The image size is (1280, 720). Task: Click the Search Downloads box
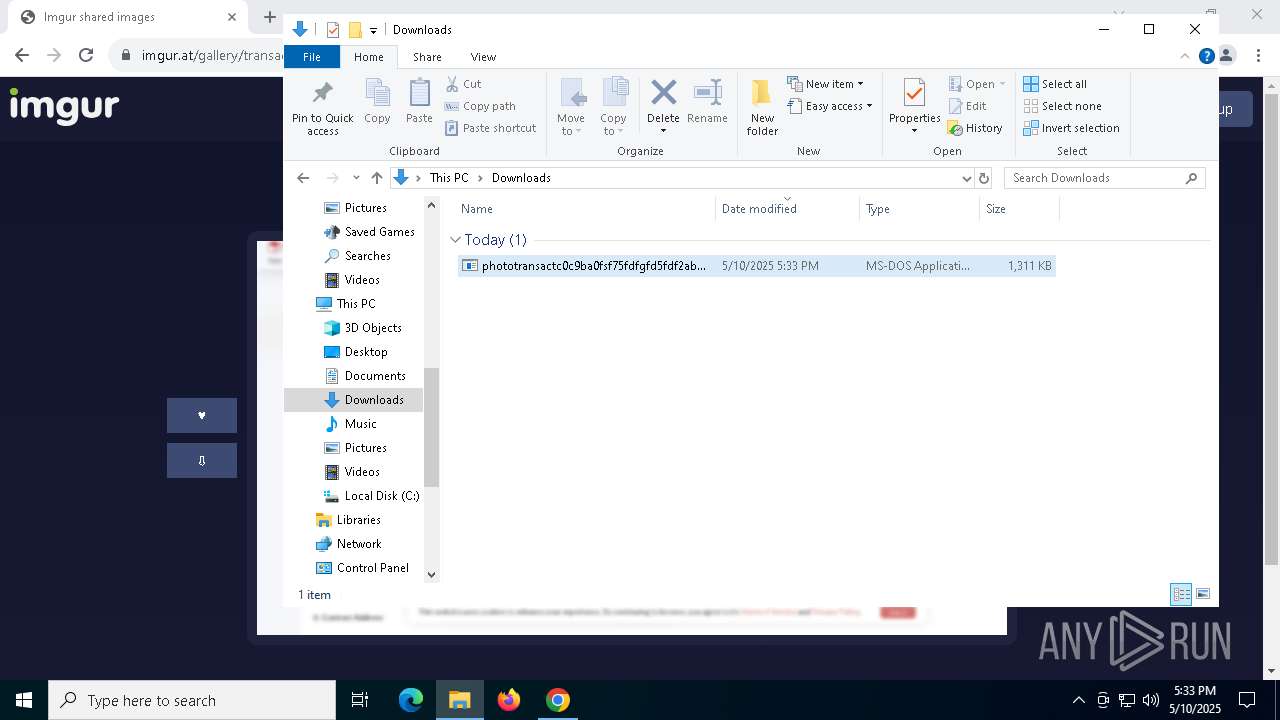tap(1104, 178)
